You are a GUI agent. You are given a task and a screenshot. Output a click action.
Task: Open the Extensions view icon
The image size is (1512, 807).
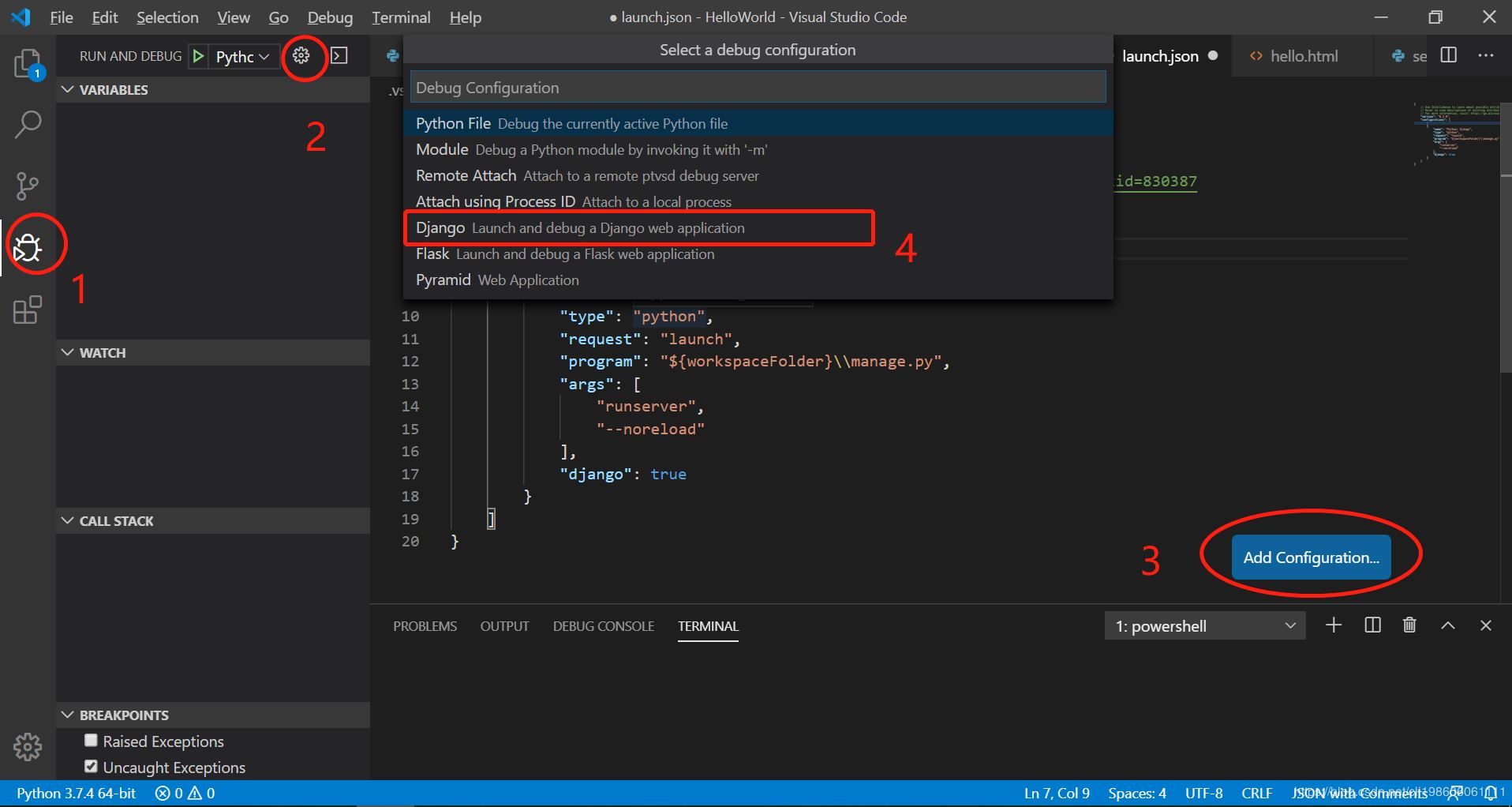click(x=28, y=310)
